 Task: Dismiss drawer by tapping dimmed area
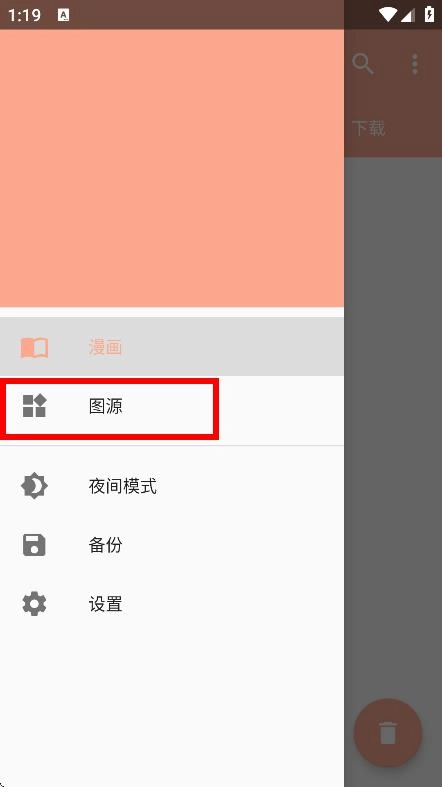click(393, 427)
